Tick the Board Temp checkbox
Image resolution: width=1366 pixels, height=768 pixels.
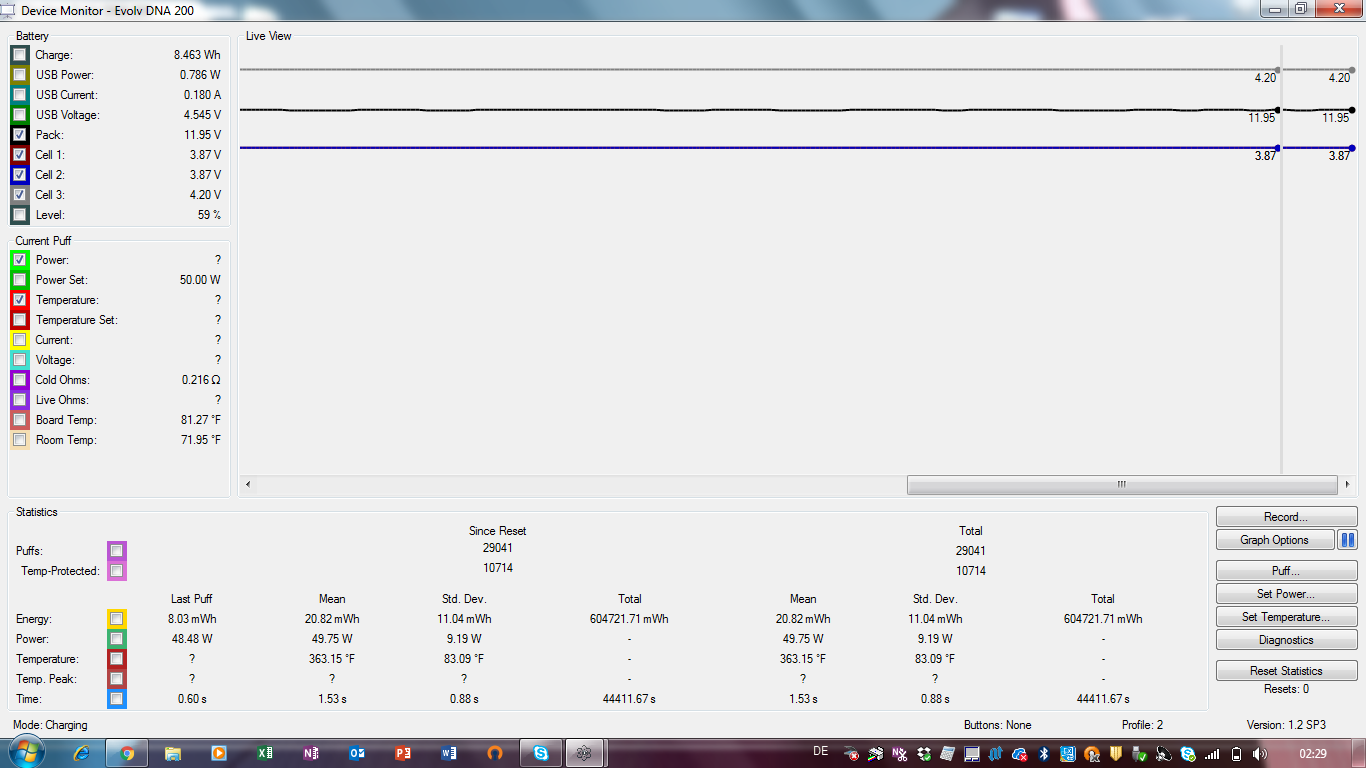coord(20,420)
